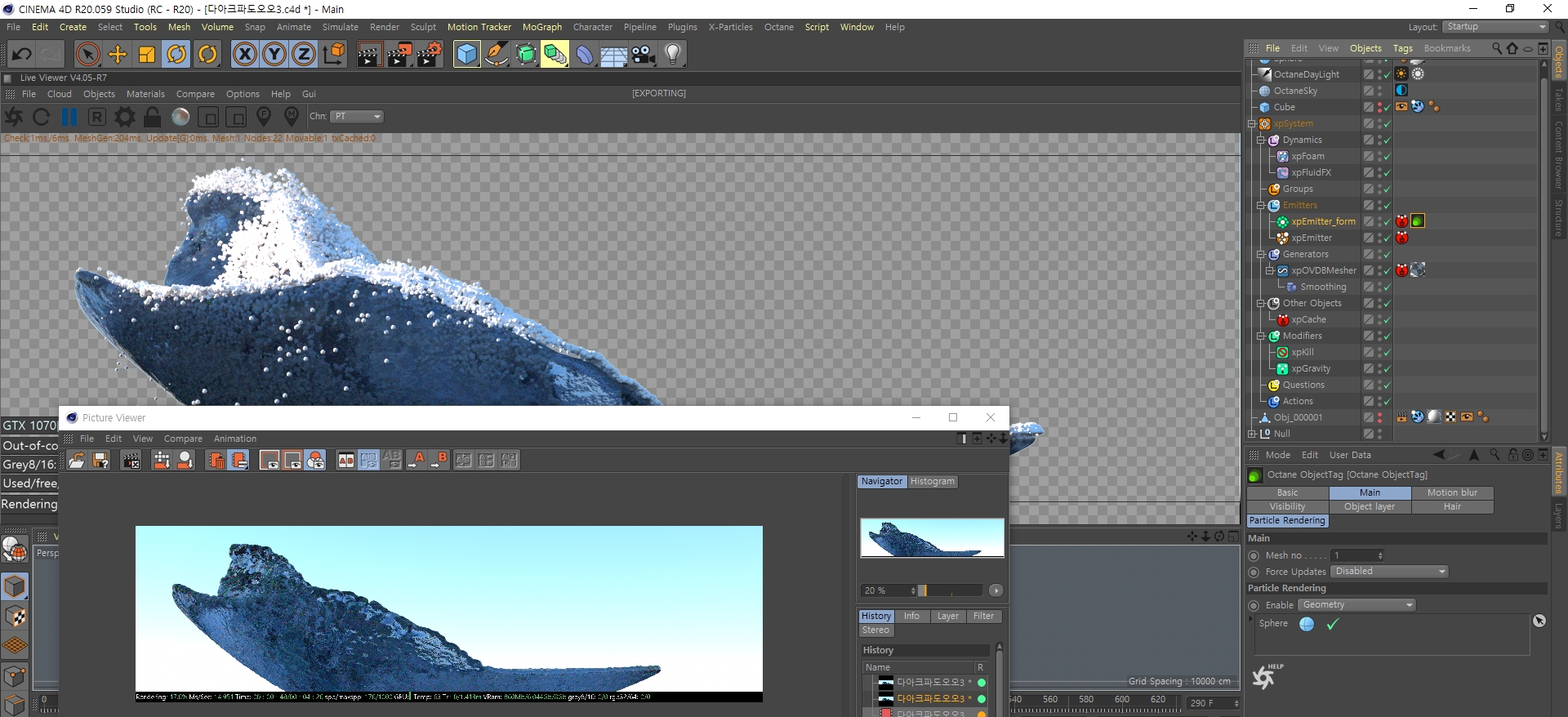
Task: Open Live Viewer settings gear
Action: [125, 117]
